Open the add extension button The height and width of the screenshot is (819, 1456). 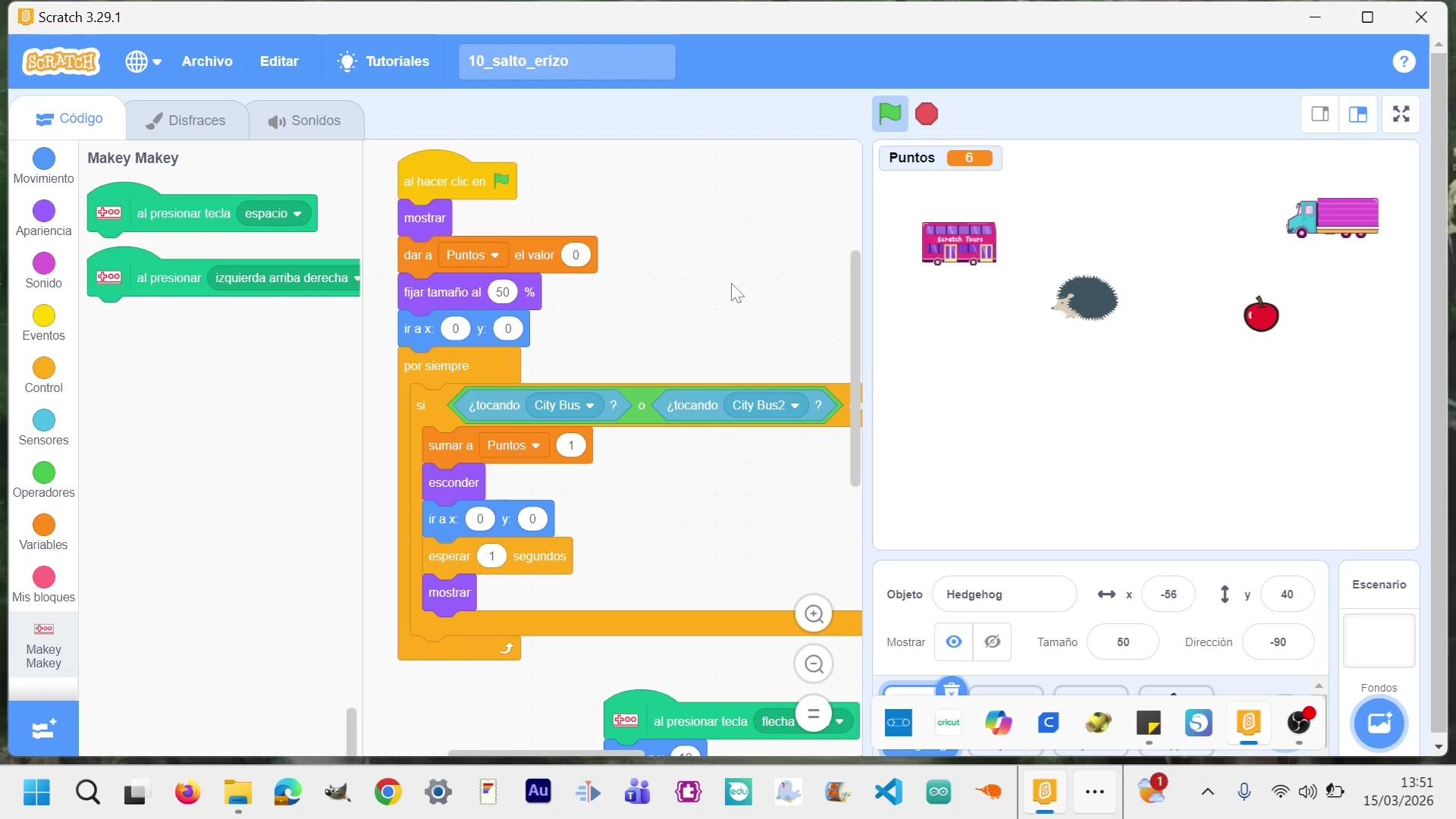point(43,729)
